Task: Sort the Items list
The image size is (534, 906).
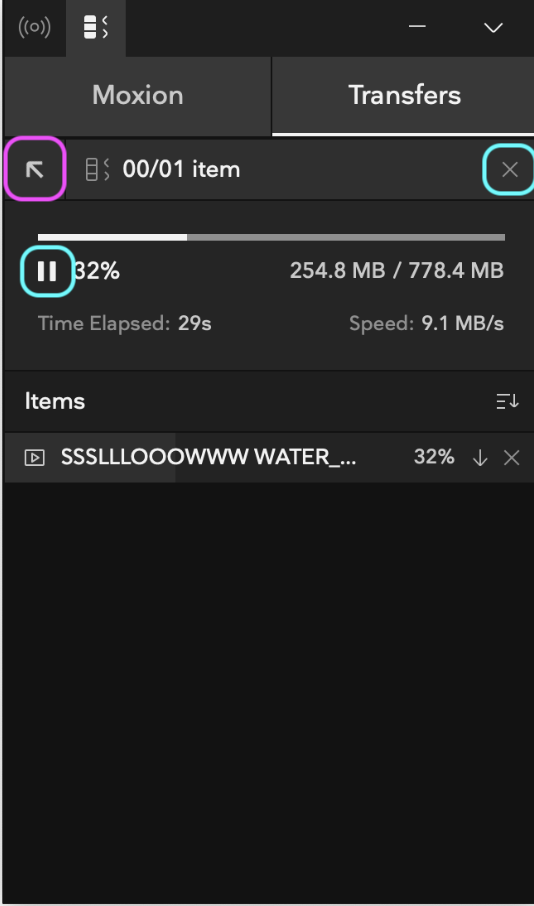Action: [507, 401]
